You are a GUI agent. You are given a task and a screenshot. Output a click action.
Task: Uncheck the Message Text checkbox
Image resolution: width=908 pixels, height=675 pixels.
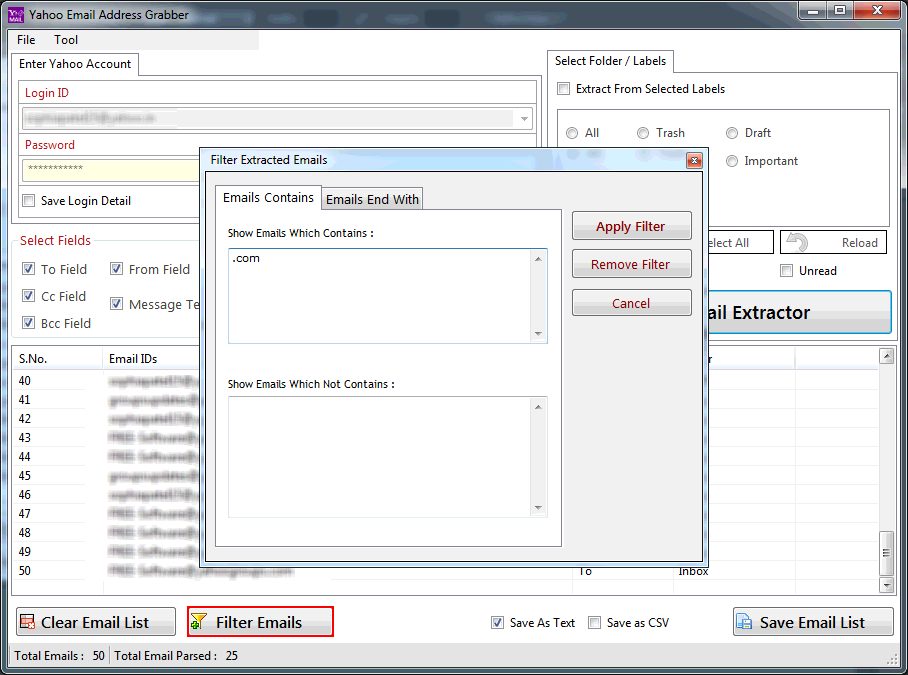pos(116,303)
